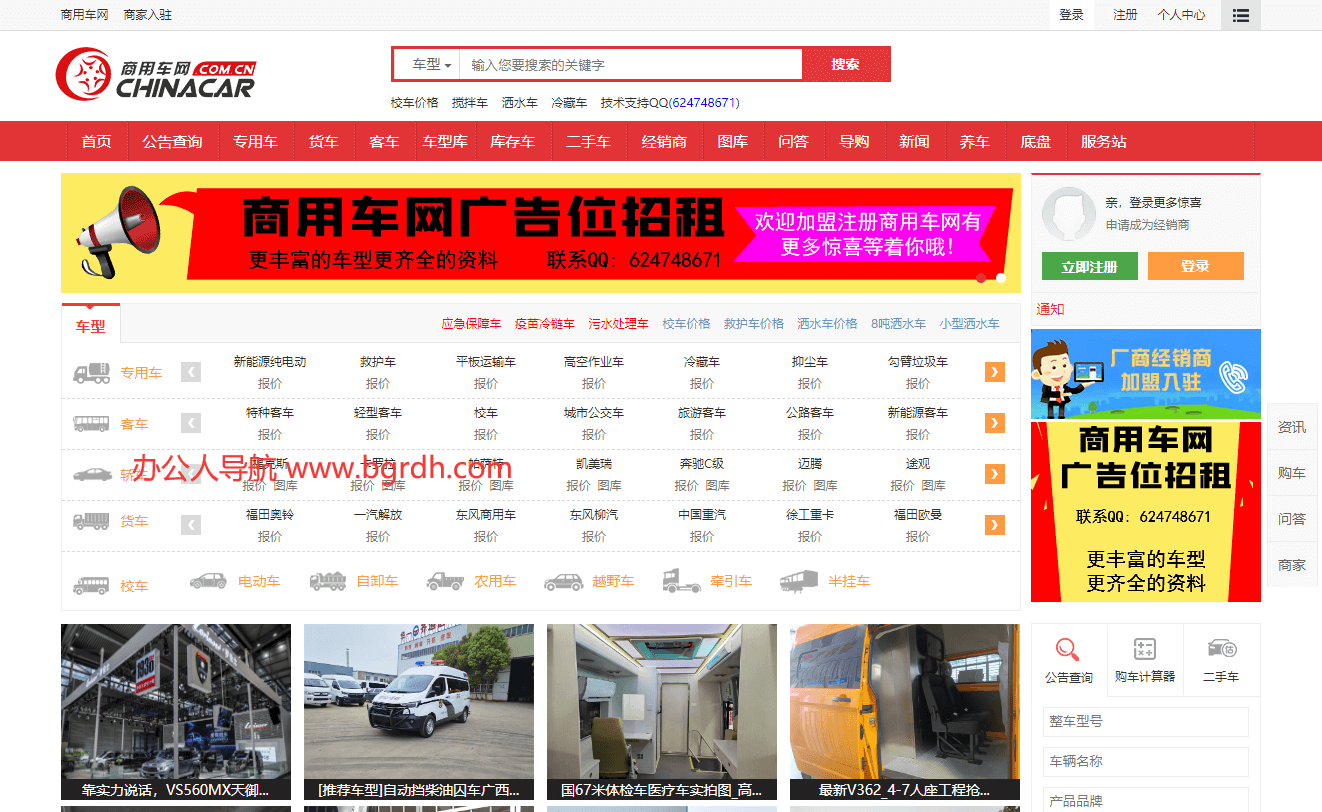1322x812 pixels.
Task: Expand more 专用车 models via orange arrow
Action: tap(994, 371)
